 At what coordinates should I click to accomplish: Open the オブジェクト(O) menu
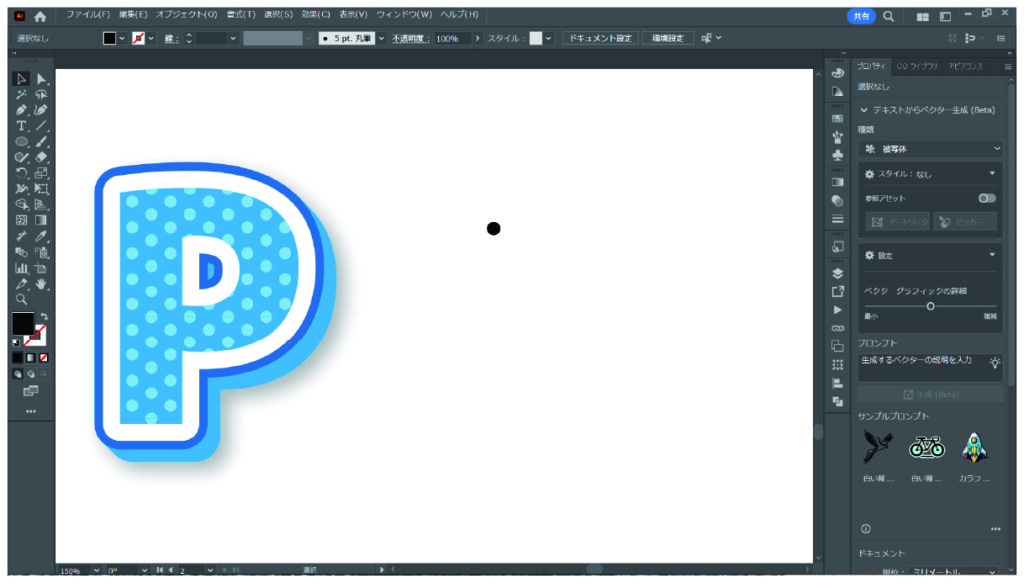187,14
